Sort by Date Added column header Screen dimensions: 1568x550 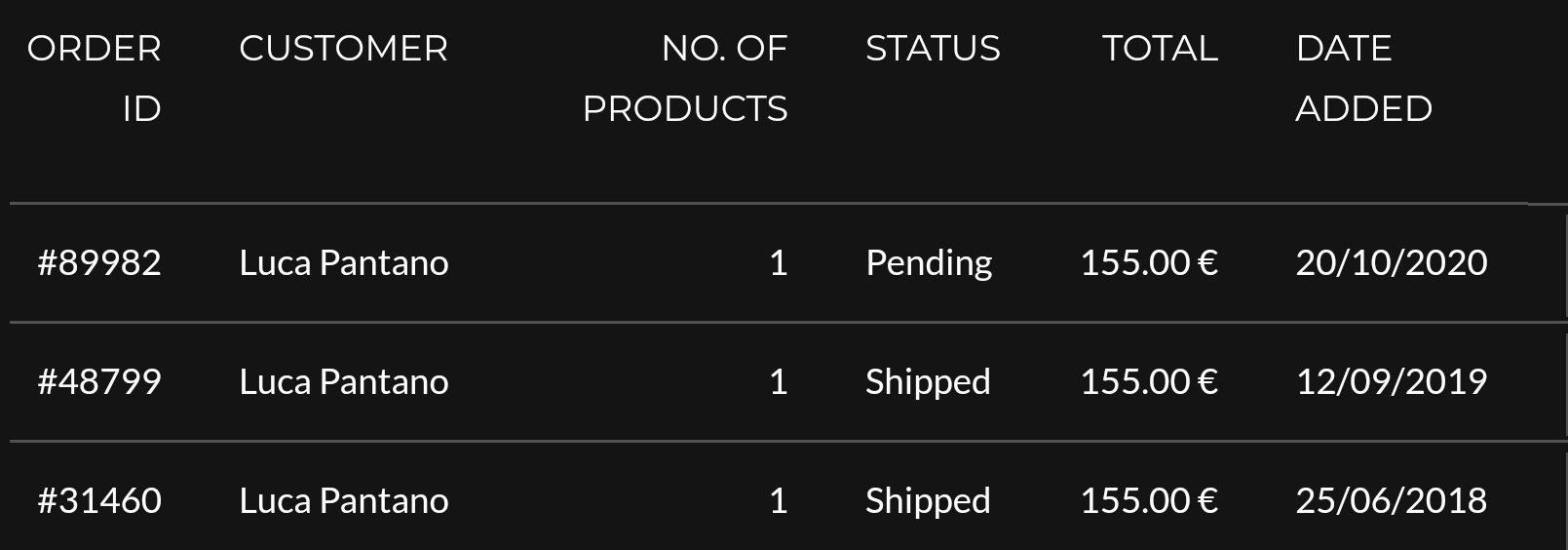pyautogui.click(x=1363, y=78)
